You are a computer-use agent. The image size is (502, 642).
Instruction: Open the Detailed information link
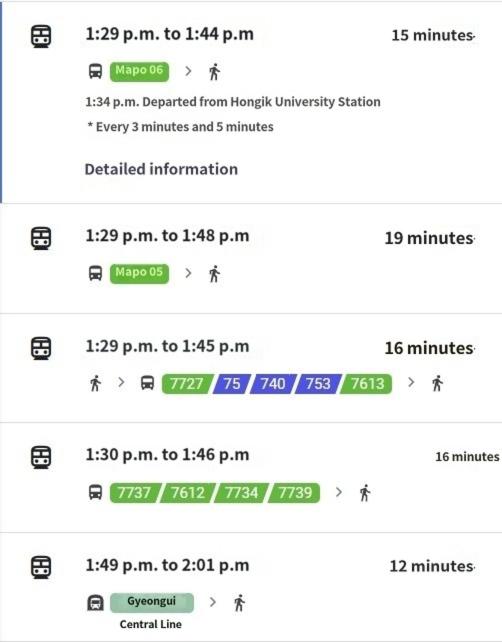pyautogui.click(x=161, y=169)
